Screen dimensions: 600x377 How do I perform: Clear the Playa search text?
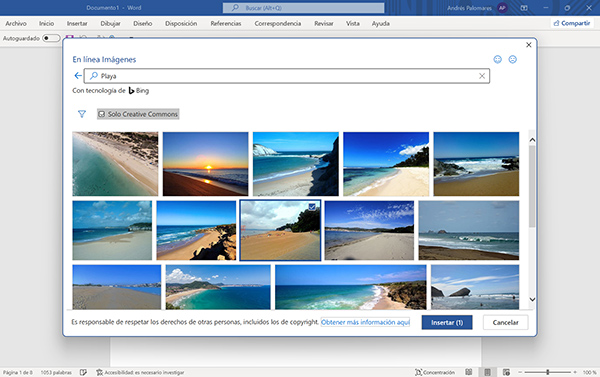[482, 76]
